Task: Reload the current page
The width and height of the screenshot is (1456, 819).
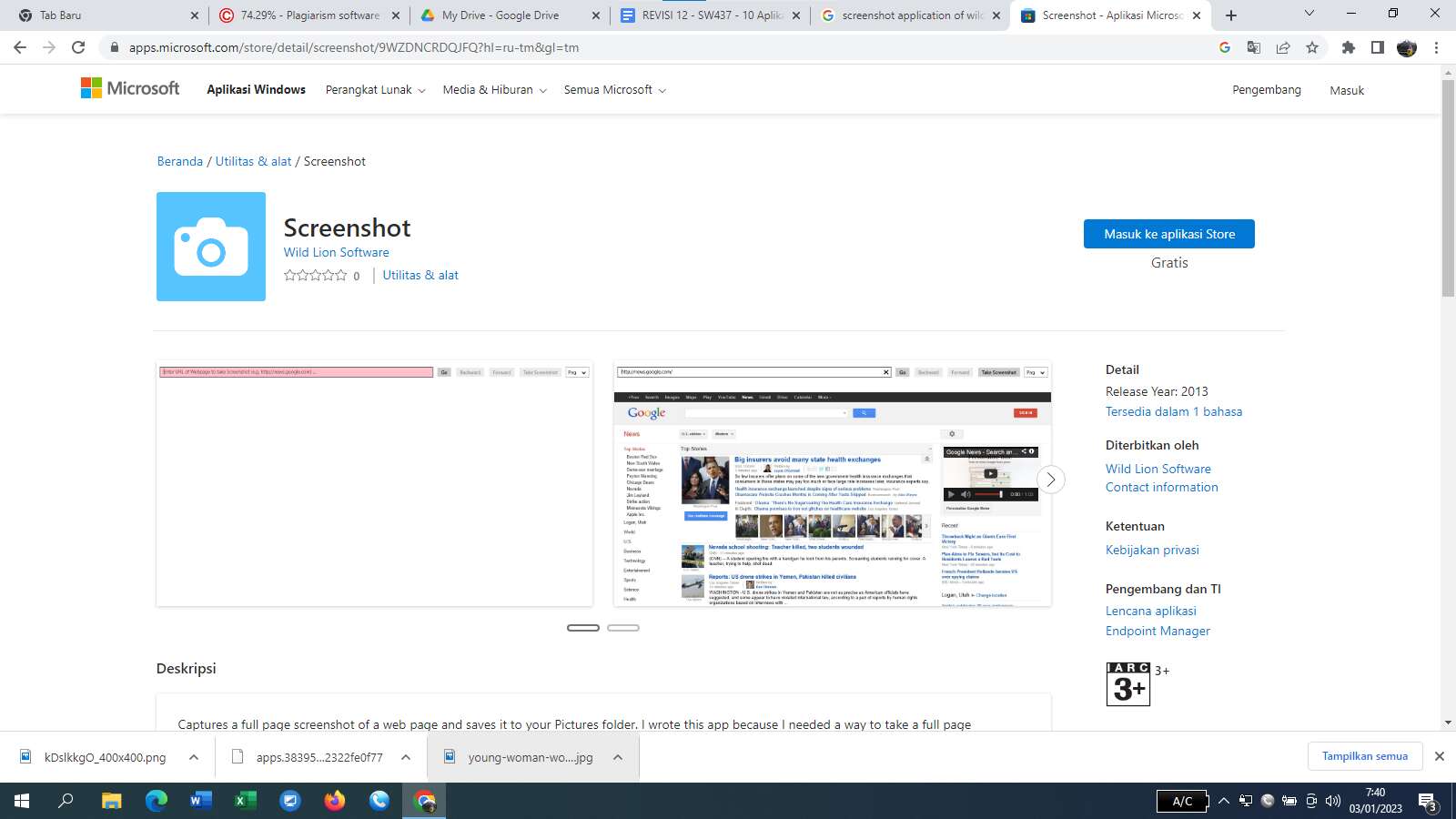Action: (78, 47)
